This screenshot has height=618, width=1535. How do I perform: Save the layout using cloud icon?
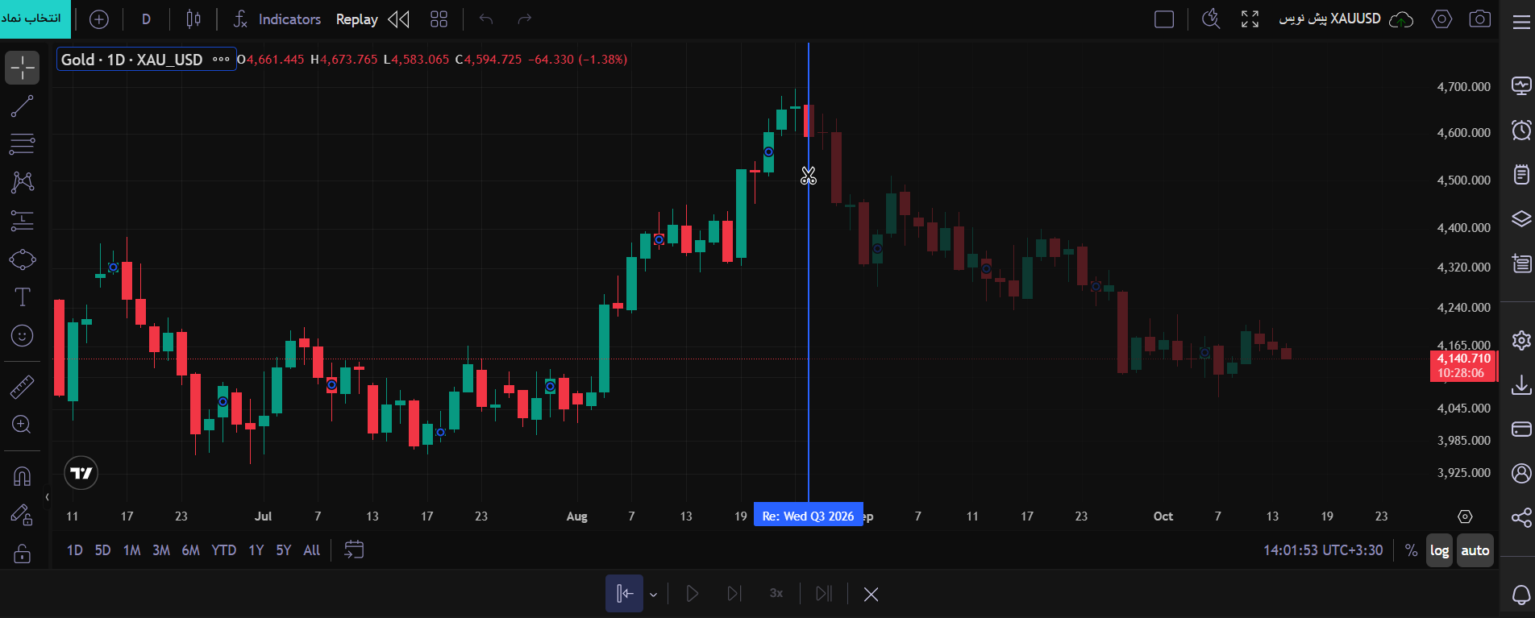(x=1402, y=19)
